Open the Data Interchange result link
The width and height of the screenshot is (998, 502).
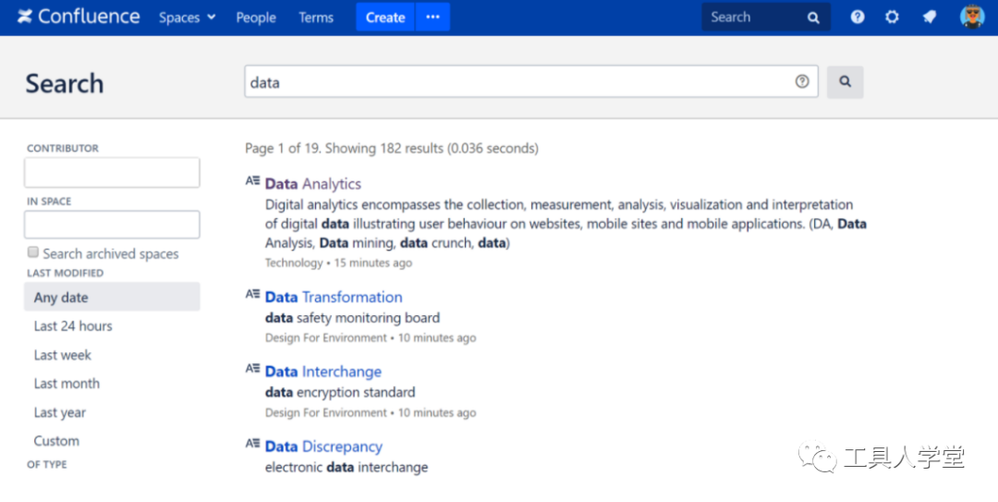[x=323, y=372]
